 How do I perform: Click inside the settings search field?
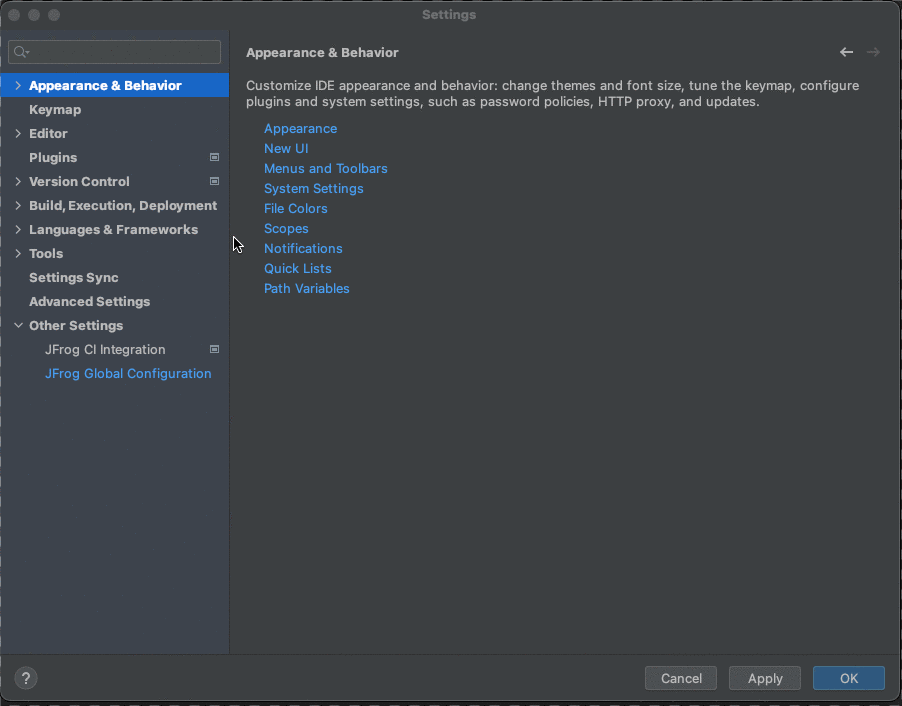tap(114, 51)
